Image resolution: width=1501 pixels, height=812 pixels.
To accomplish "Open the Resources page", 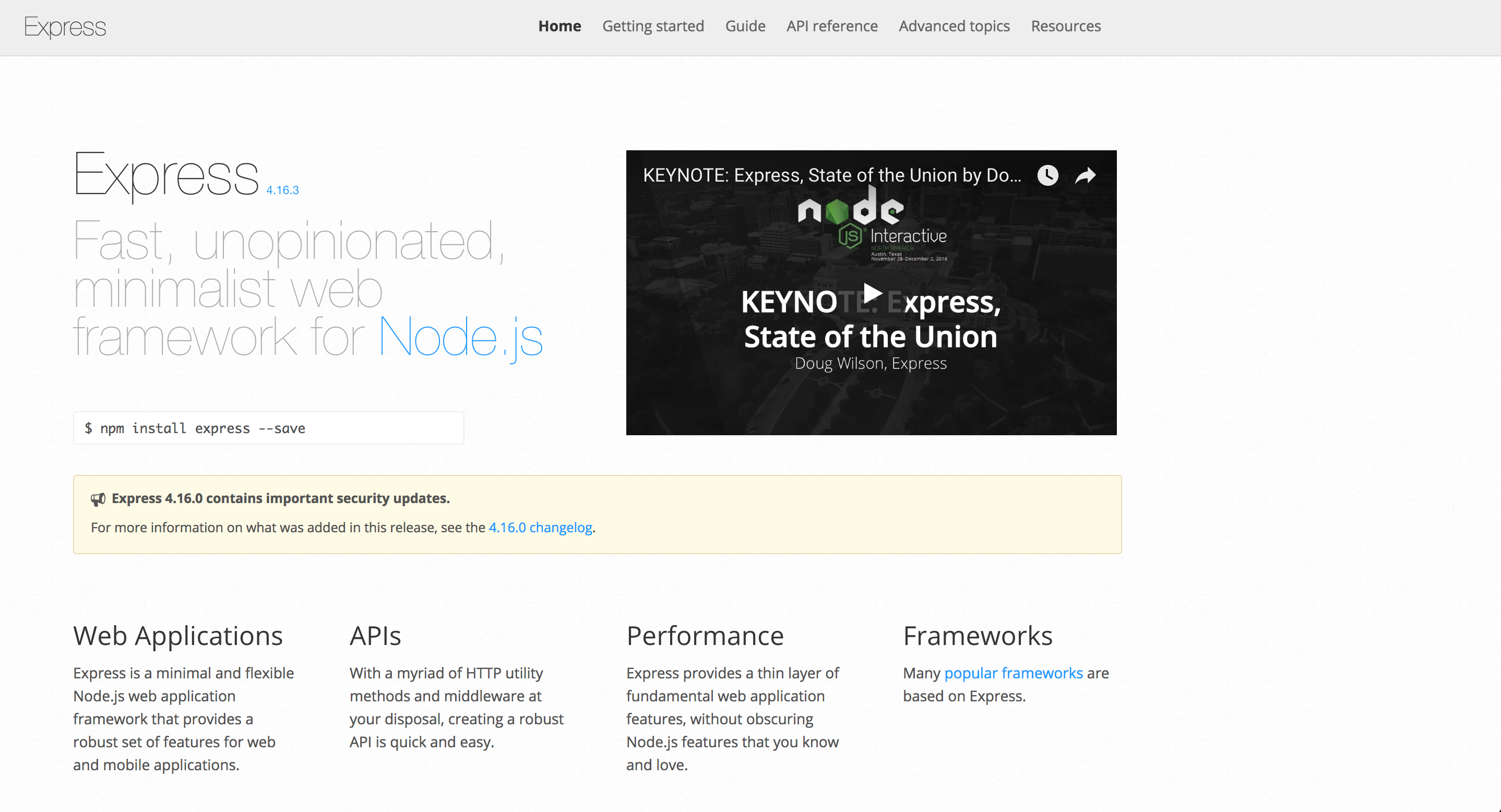I will click(x=1065, y=26).
